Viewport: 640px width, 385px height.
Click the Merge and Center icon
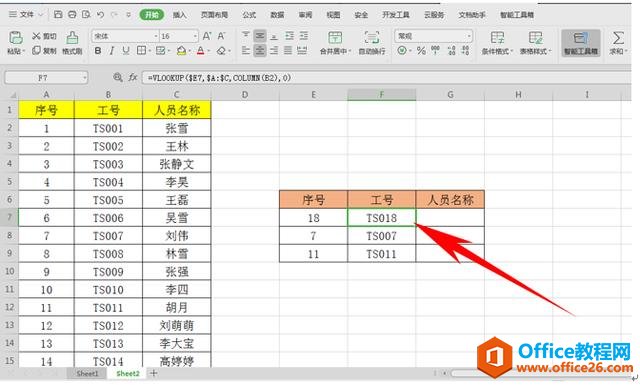click(x=335, y=38)
